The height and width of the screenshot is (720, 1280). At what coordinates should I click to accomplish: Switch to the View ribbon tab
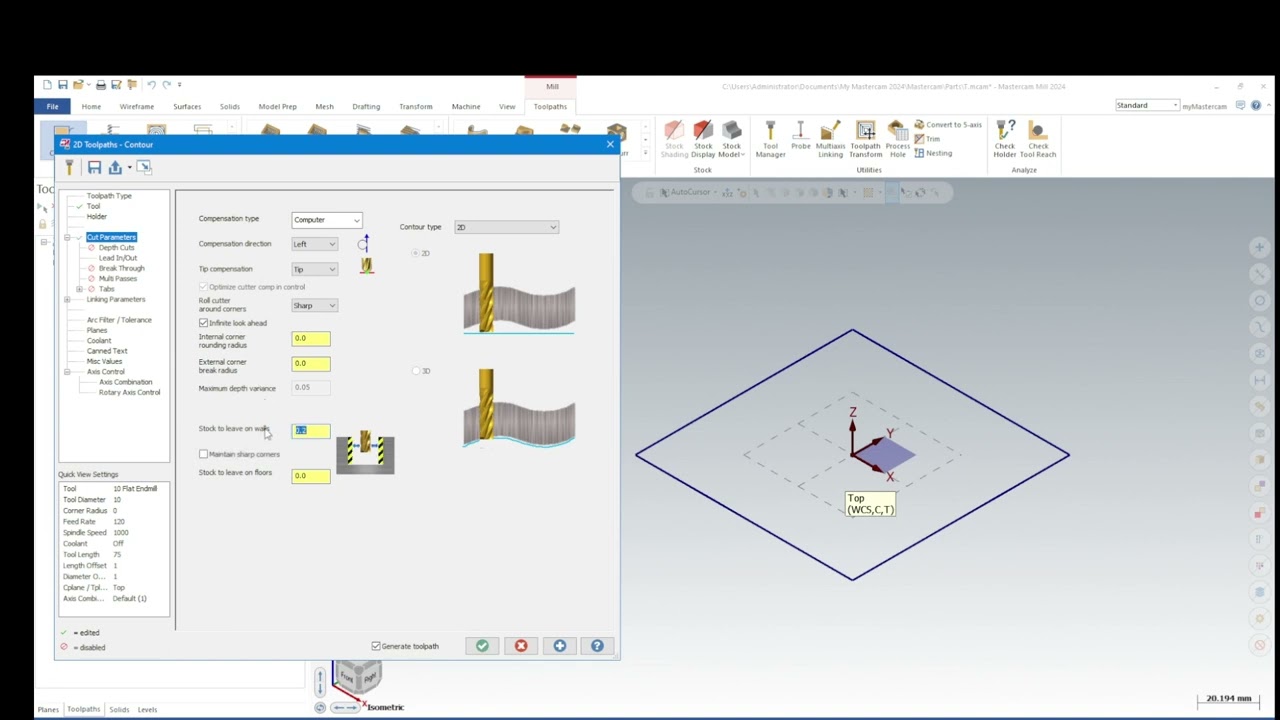click(507, 106)
